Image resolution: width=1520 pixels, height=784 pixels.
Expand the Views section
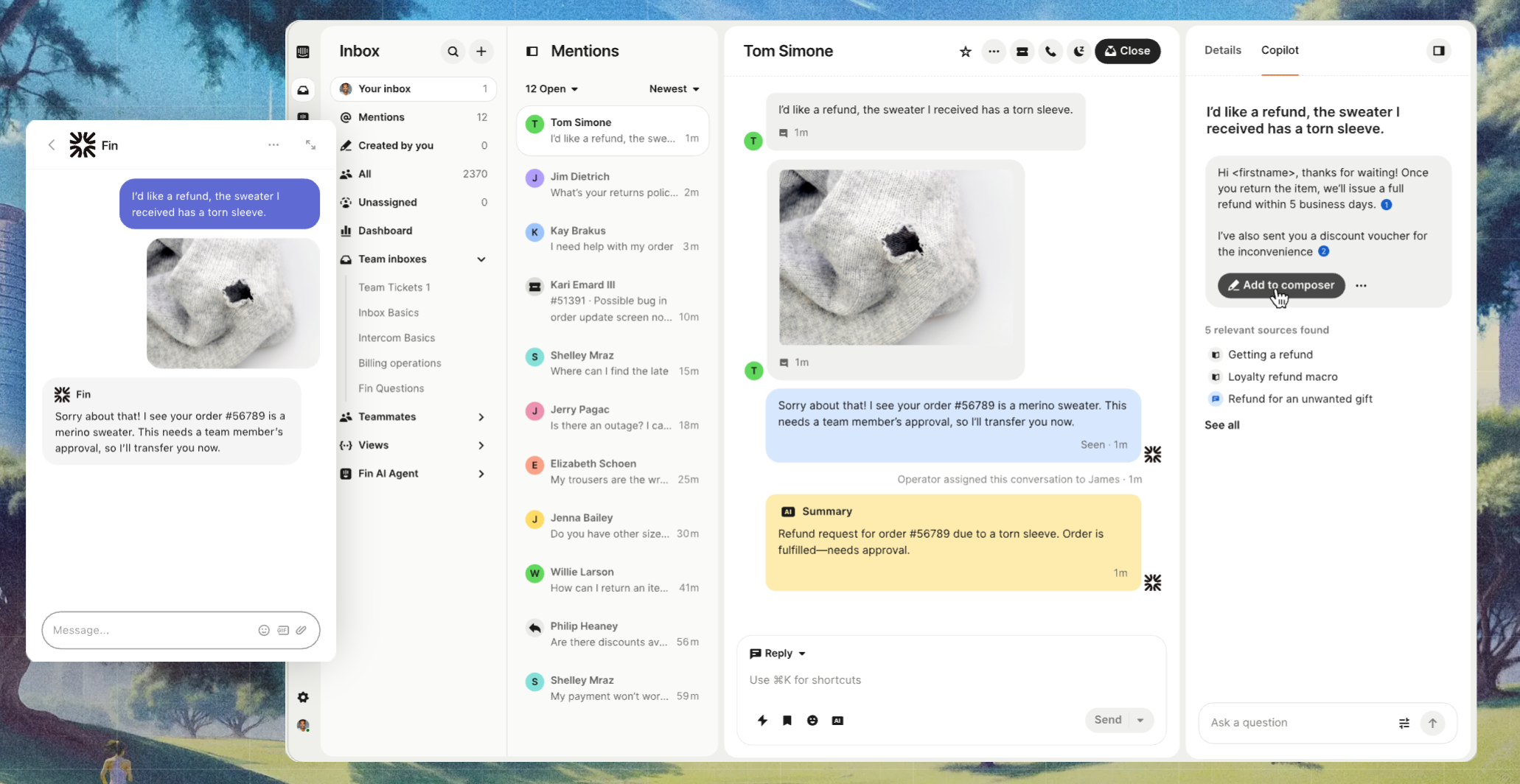(x=481, y=445)
